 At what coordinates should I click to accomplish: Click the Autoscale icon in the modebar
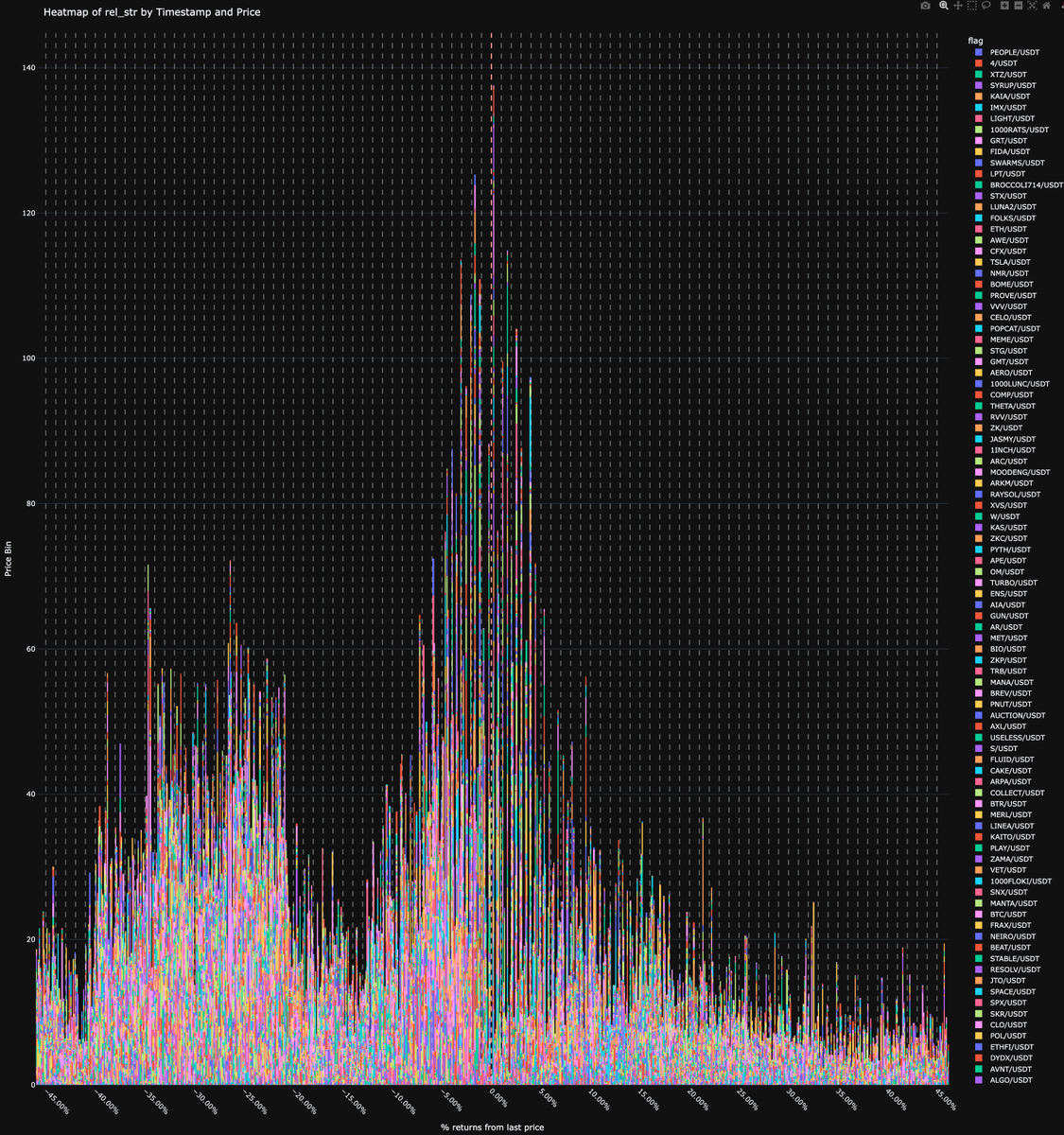tap(1032, 6)
